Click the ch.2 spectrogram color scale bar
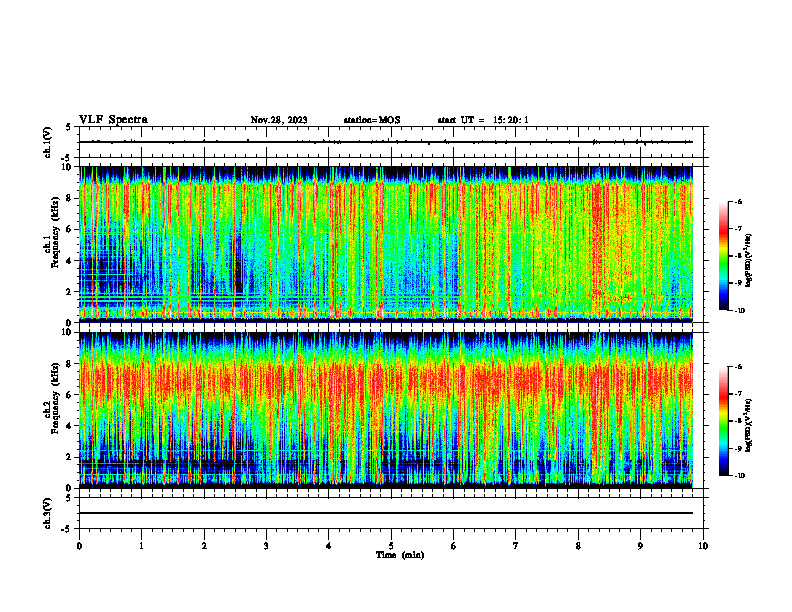The height and width of the screenshot is (612, 792). (x=723, y=421)
